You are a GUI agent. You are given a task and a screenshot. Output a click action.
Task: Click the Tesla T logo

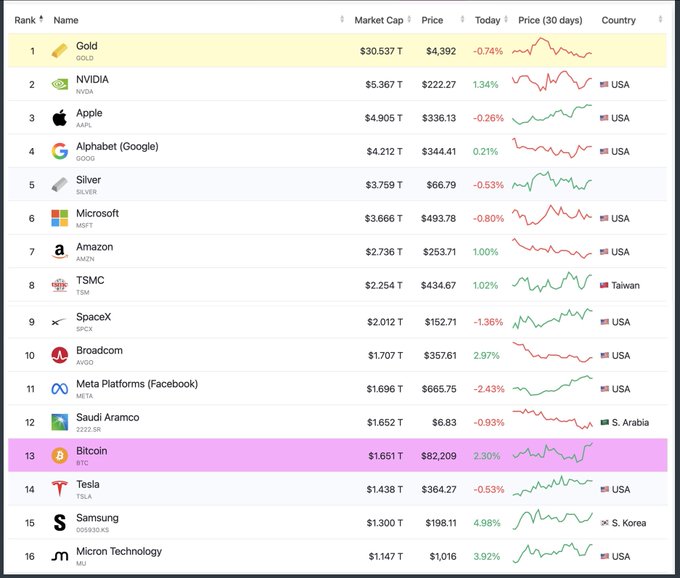[x=59, y=489]
